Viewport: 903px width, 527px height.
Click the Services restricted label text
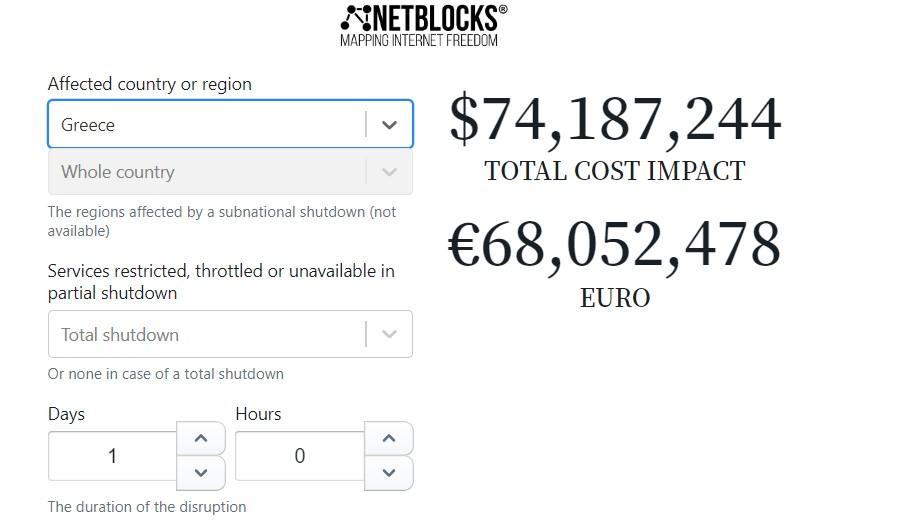[x=221, y=282]
